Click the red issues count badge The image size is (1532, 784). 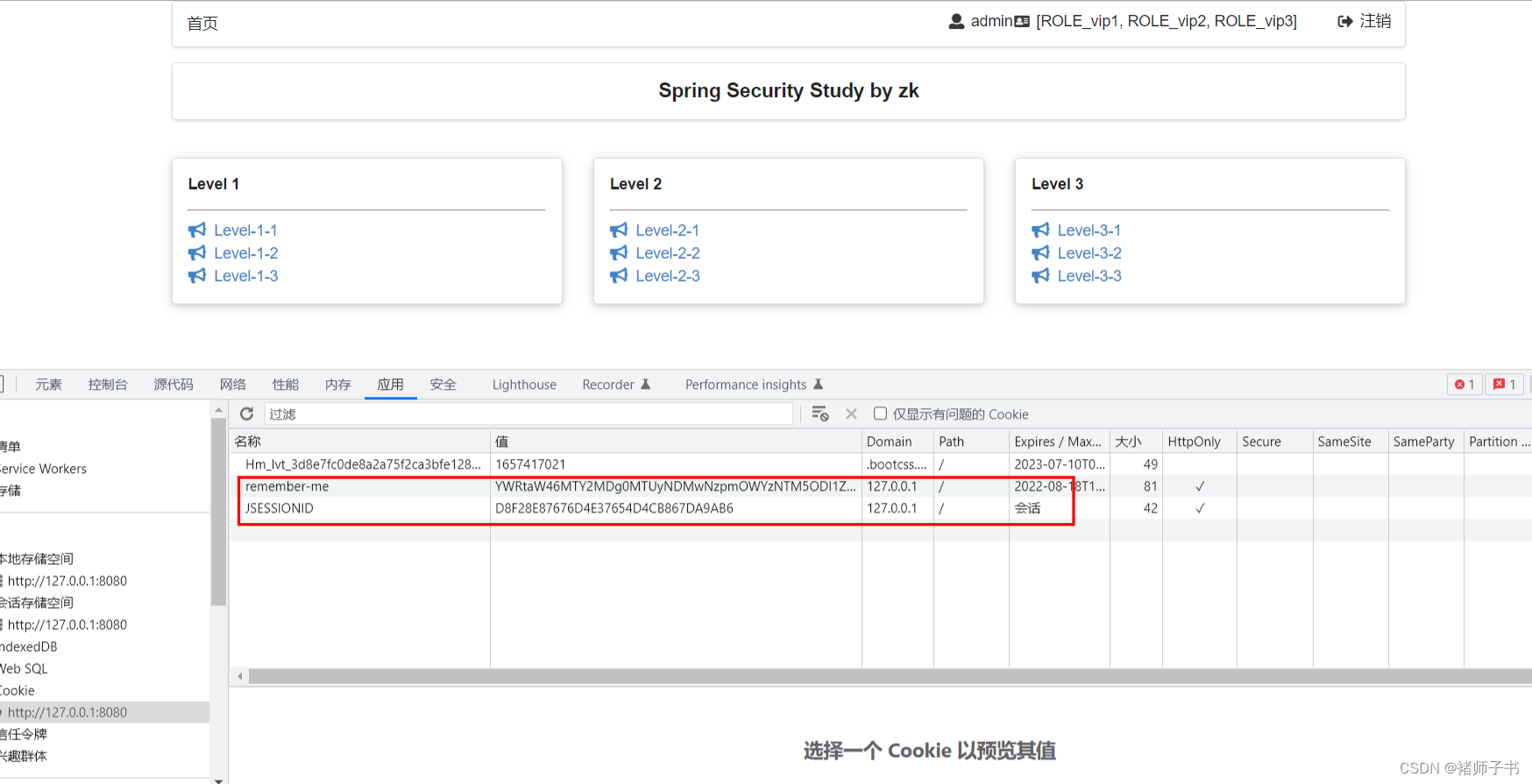[x=1505, y=385]
